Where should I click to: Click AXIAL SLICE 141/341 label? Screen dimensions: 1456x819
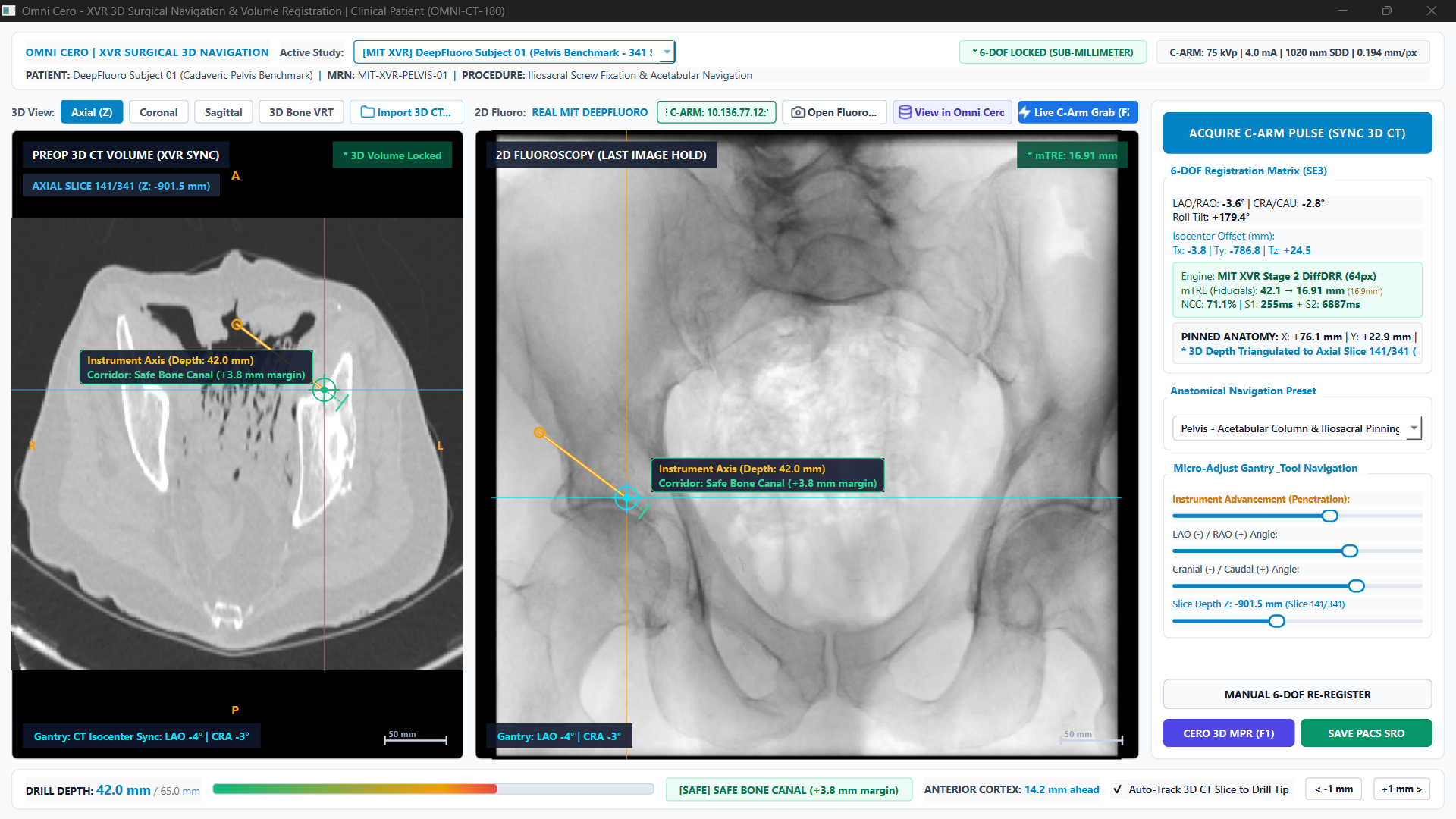pos(121,186)
